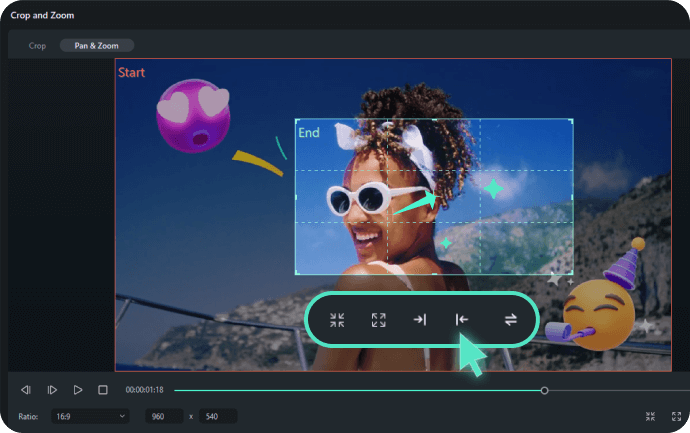Click the timecode 00:00:01:18

pos(144,390)
